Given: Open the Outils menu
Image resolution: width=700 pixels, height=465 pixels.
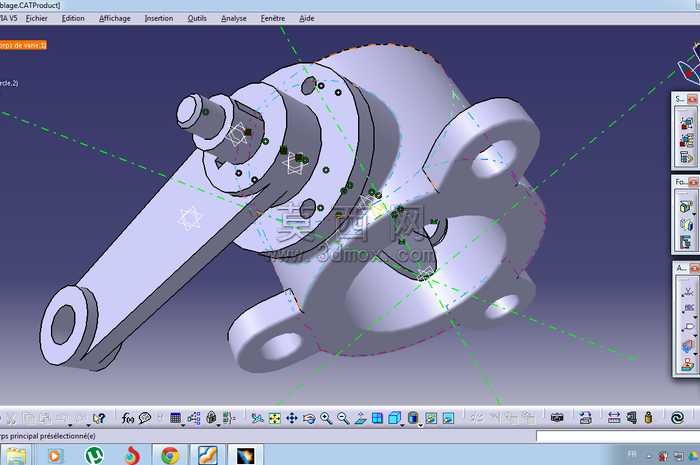Looking at the screenshot, I should 197,18.
